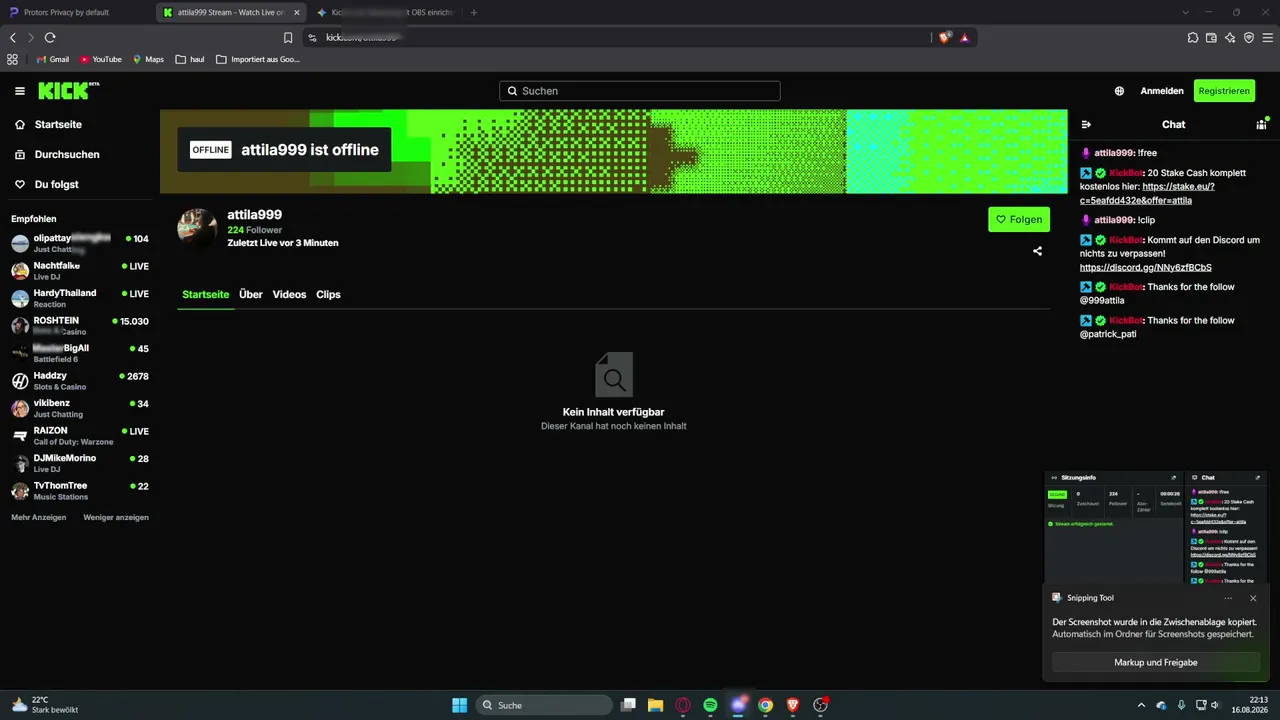Image resolution: width=1280 pixels, height=720 pixels.
Task: Select the Startseite channel tab
Action: pos(205,295)
